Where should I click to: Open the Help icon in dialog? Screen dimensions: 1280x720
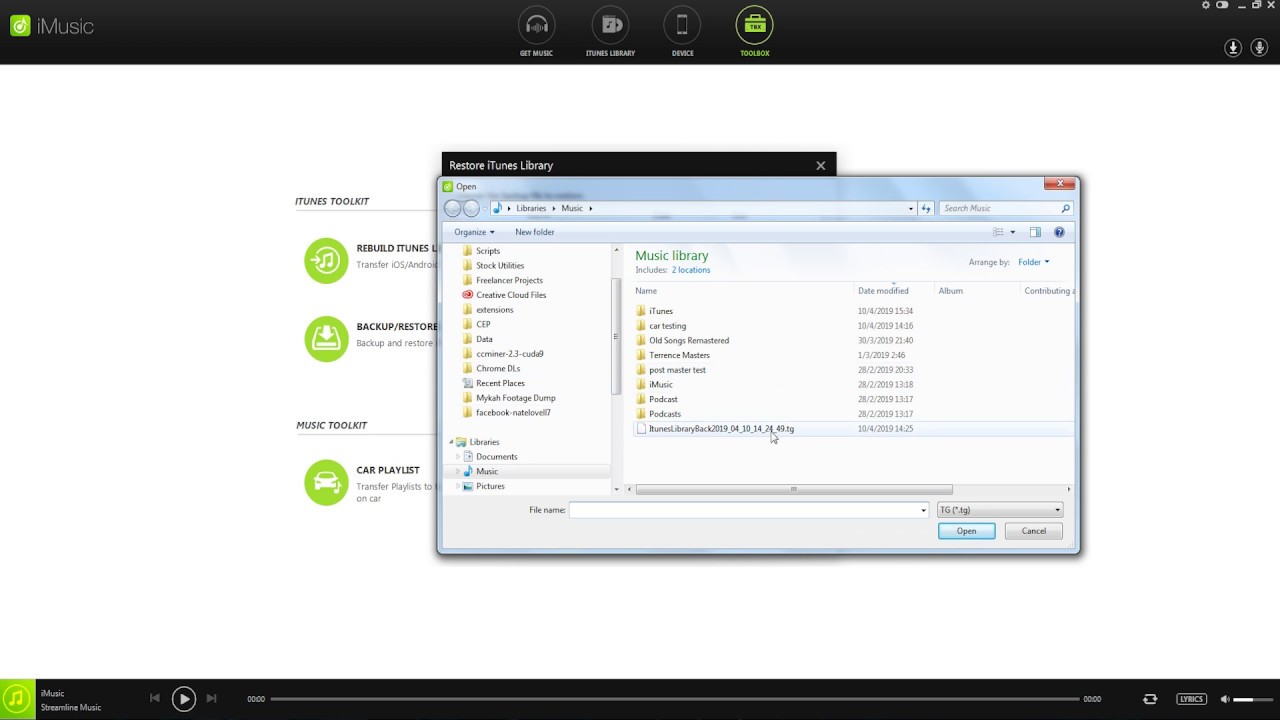click(1059, 232)
